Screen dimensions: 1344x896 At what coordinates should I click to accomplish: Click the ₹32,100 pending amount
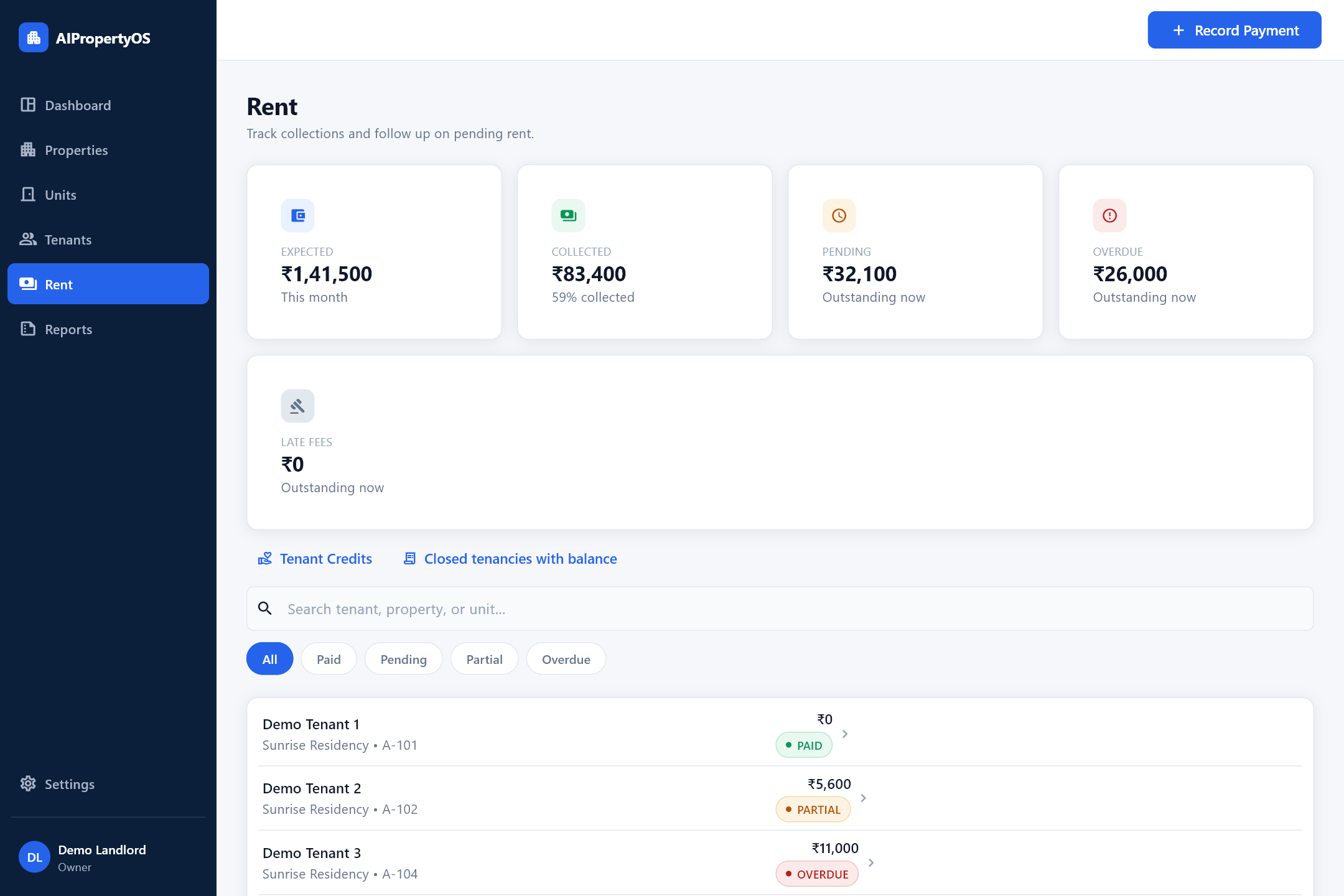860,274
